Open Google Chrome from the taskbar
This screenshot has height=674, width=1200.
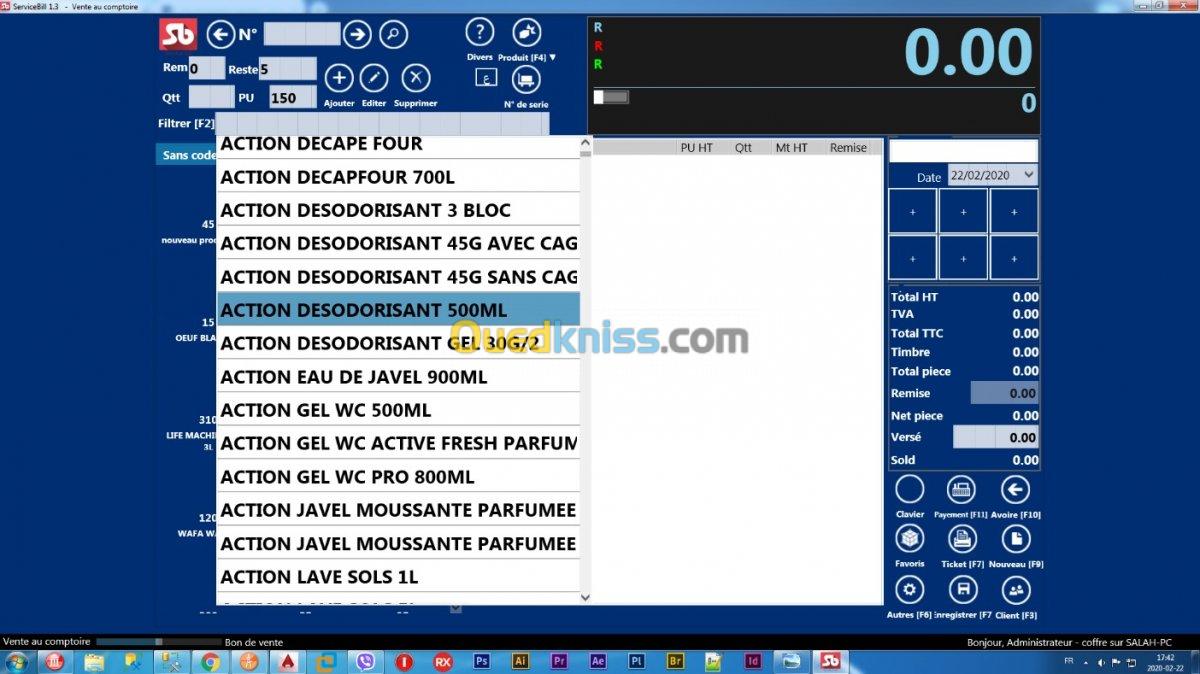pyautogui.click(x=210, y=661)
